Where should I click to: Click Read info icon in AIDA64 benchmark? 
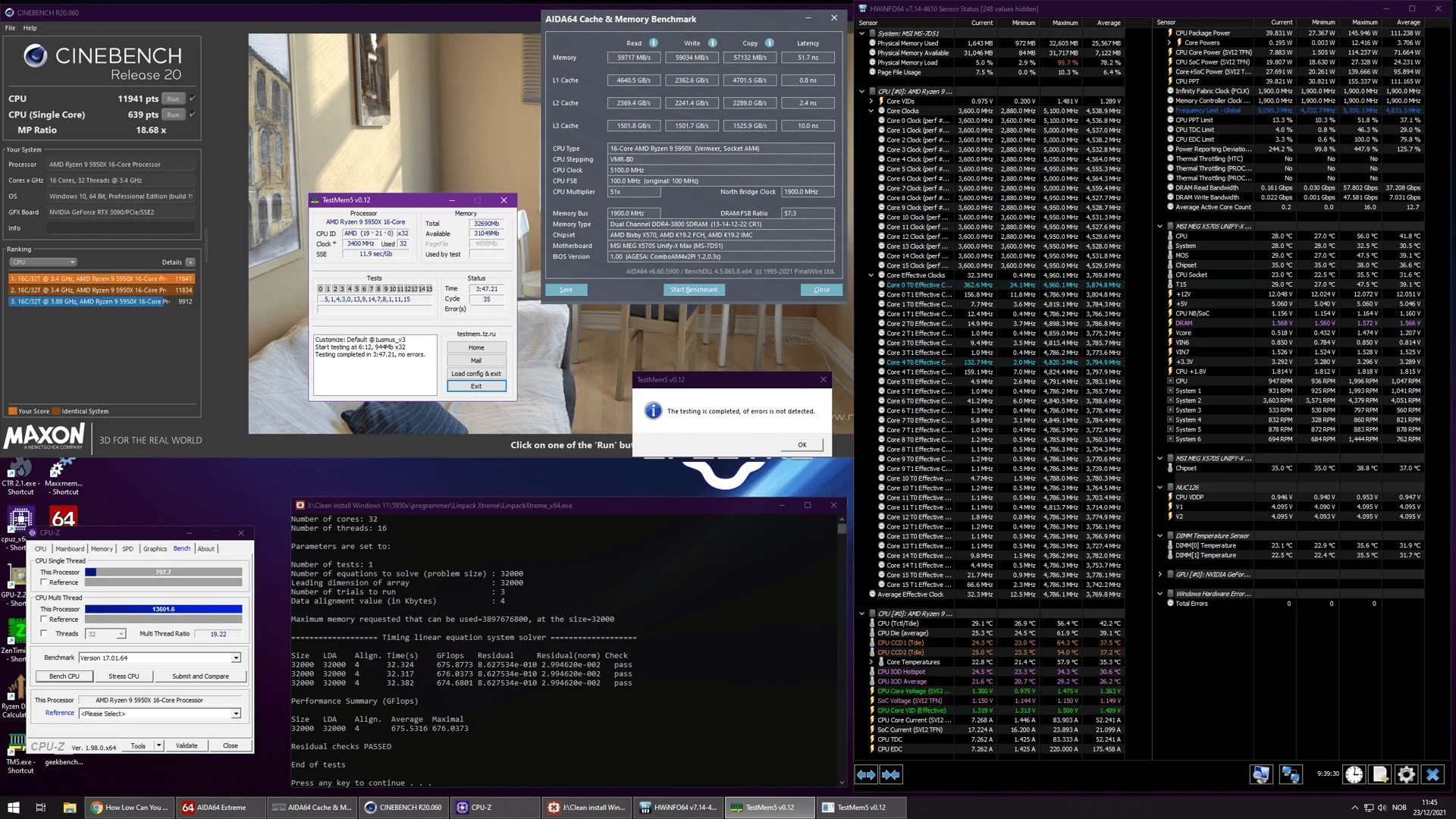pos(654,43)
